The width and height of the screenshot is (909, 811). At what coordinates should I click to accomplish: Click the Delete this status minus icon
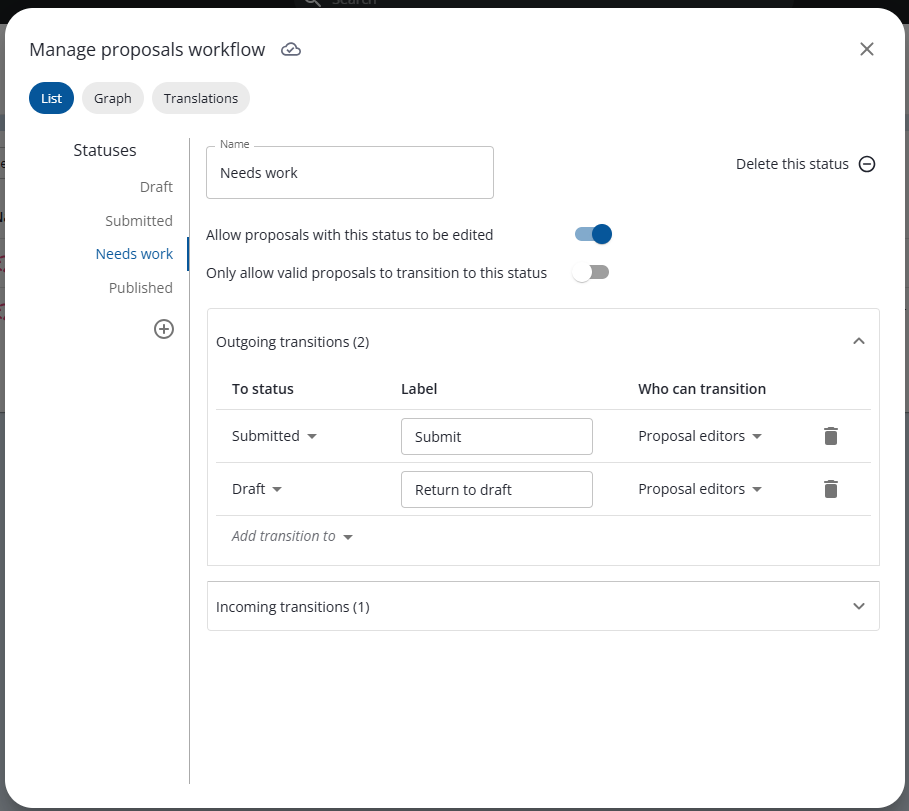[867, 164]
